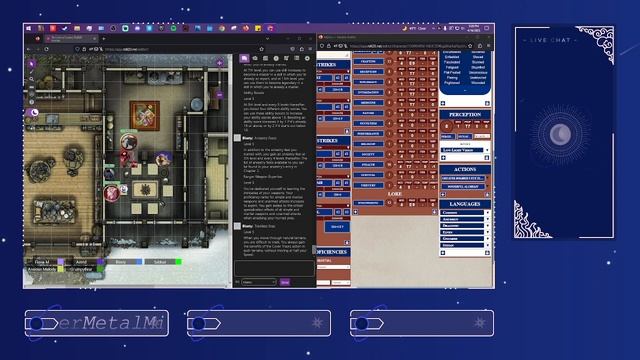
Task: Open the martial proficiency dropdown under Proficiencies
Action: (x=334, y=267)
